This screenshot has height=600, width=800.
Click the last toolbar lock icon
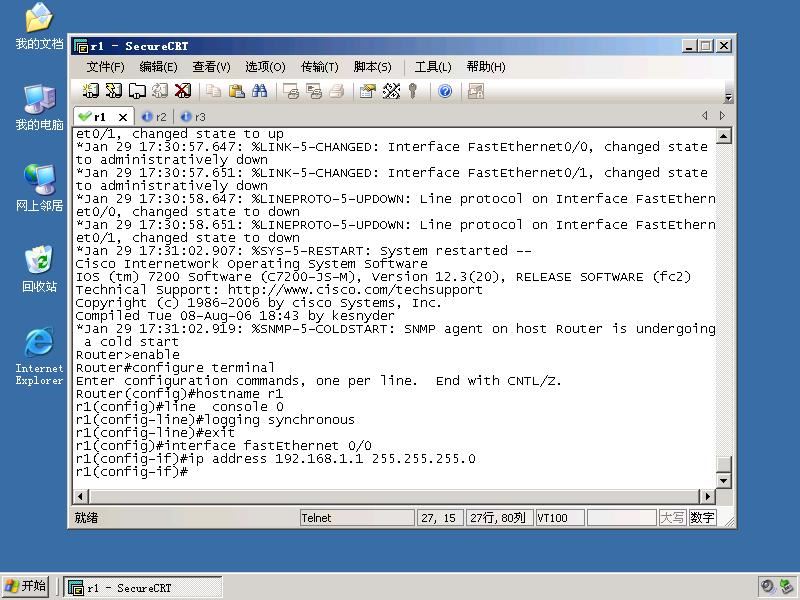click(476, 91)
